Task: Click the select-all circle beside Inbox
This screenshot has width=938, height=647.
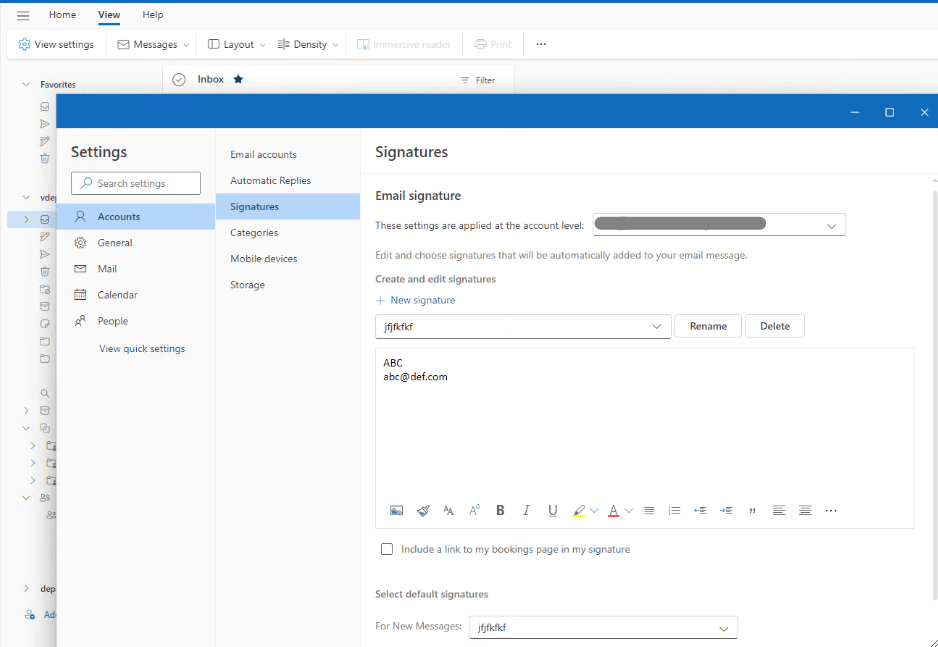Action: coord(178,80)
